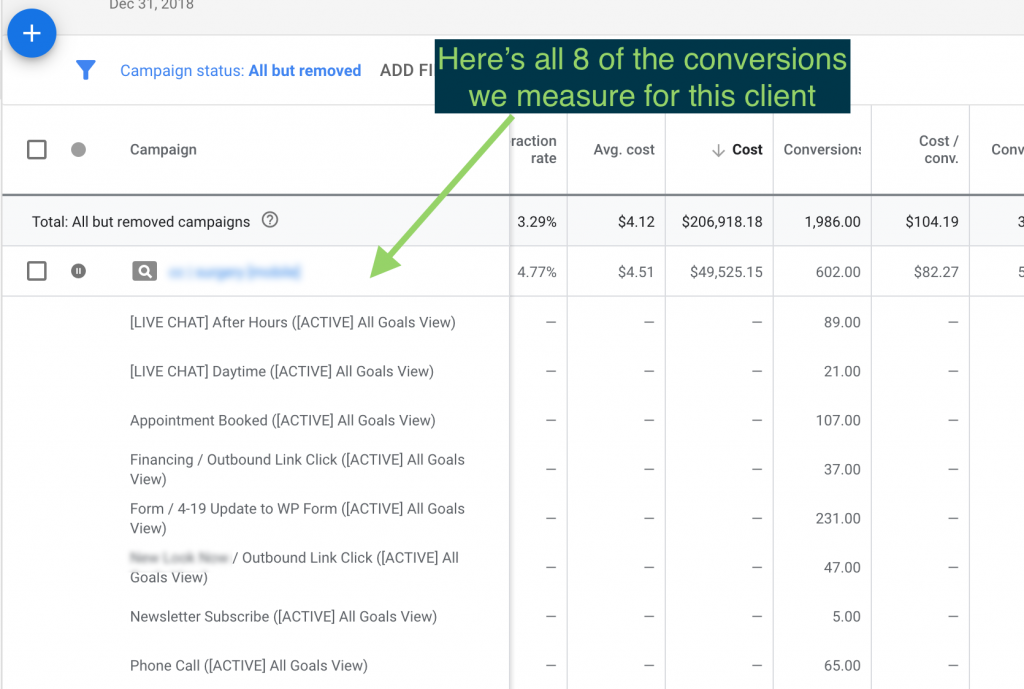Click the blurred campaign name link
This screenshot has height=689, width=1024.
tap(234, 271)
